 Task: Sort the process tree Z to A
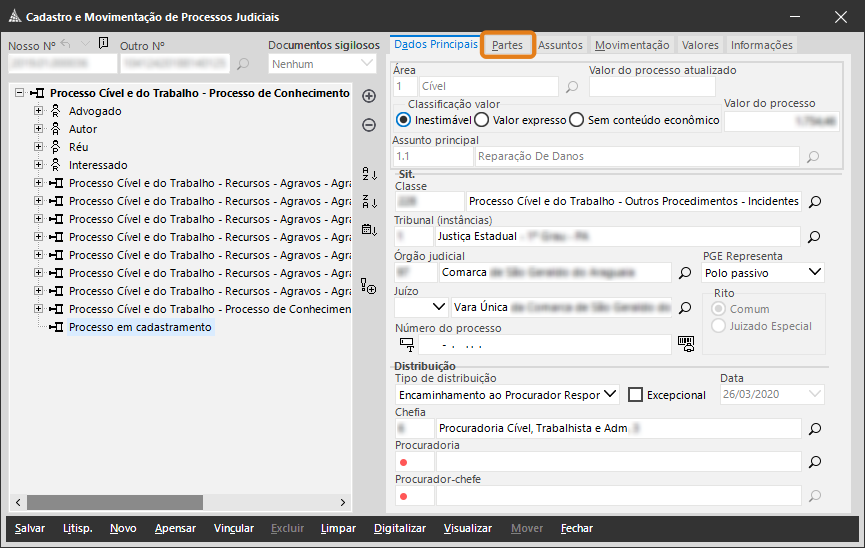[369, 201]
